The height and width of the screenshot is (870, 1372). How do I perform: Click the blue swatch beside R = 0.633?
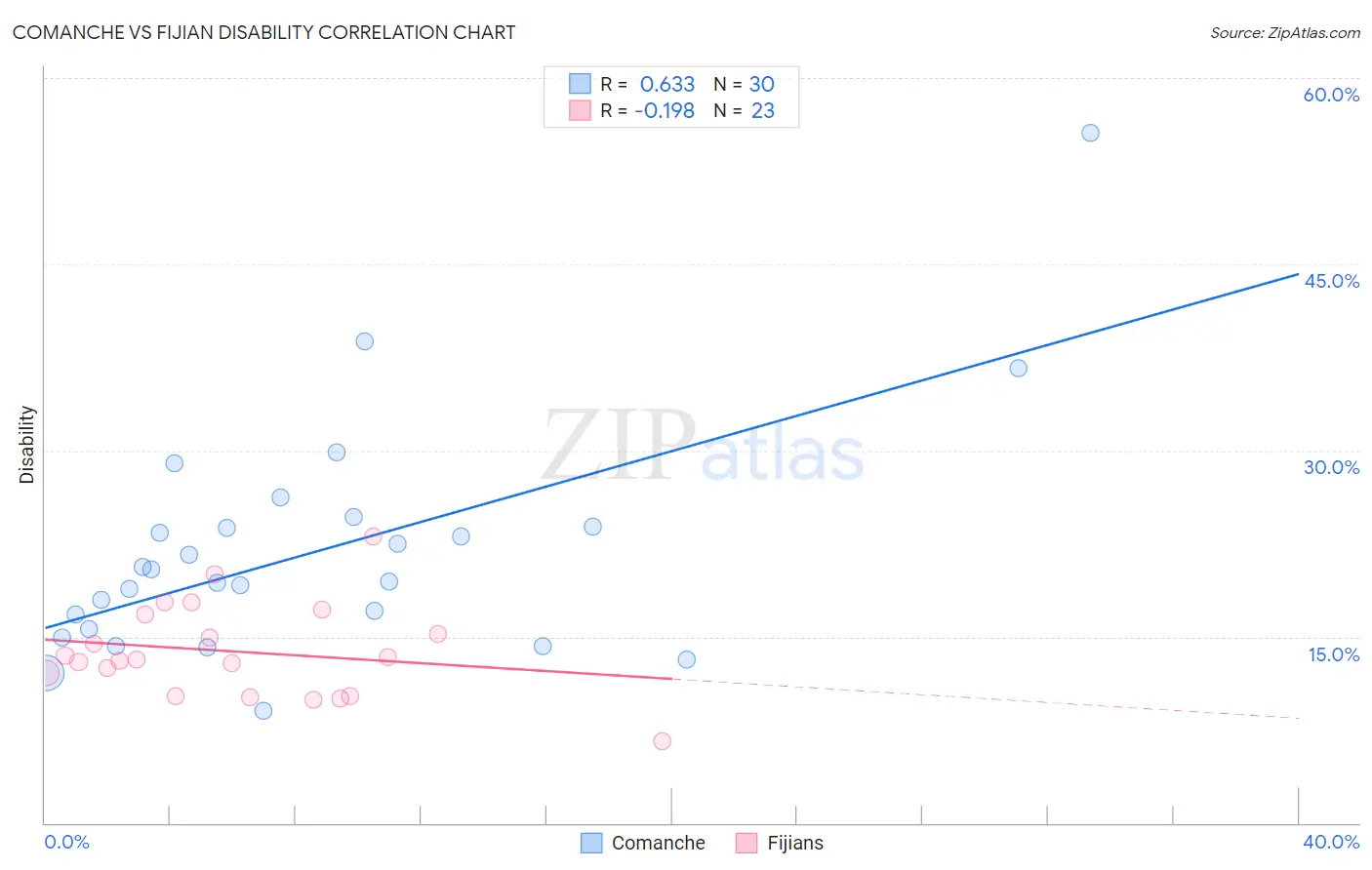click(x=580, y=84)
